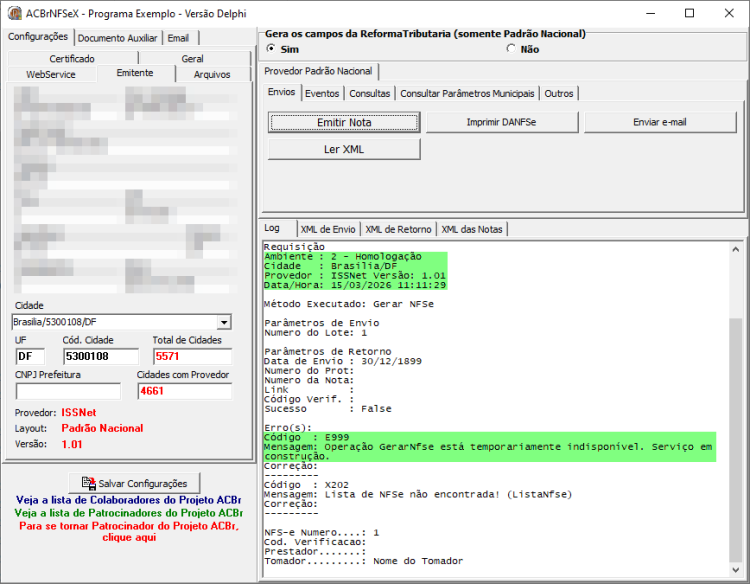Click the Cidades com Provedor field

(x=184, y=391)
